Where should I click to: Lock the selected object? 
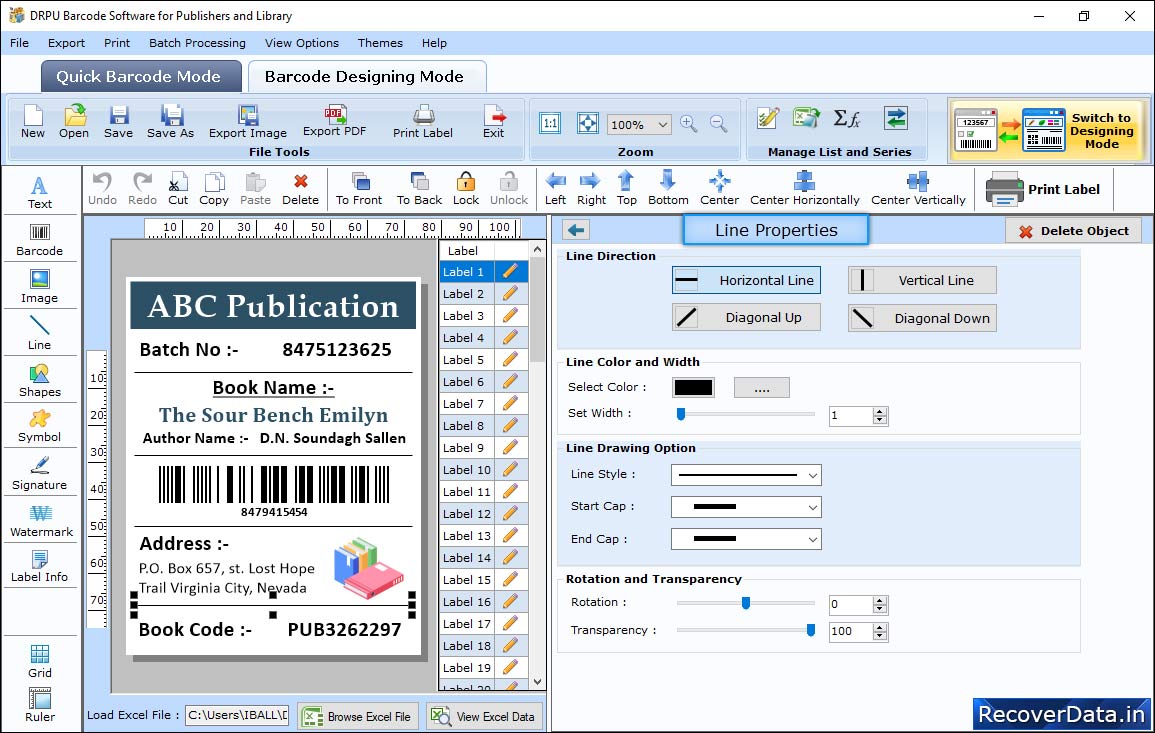(x=466, y=189)
